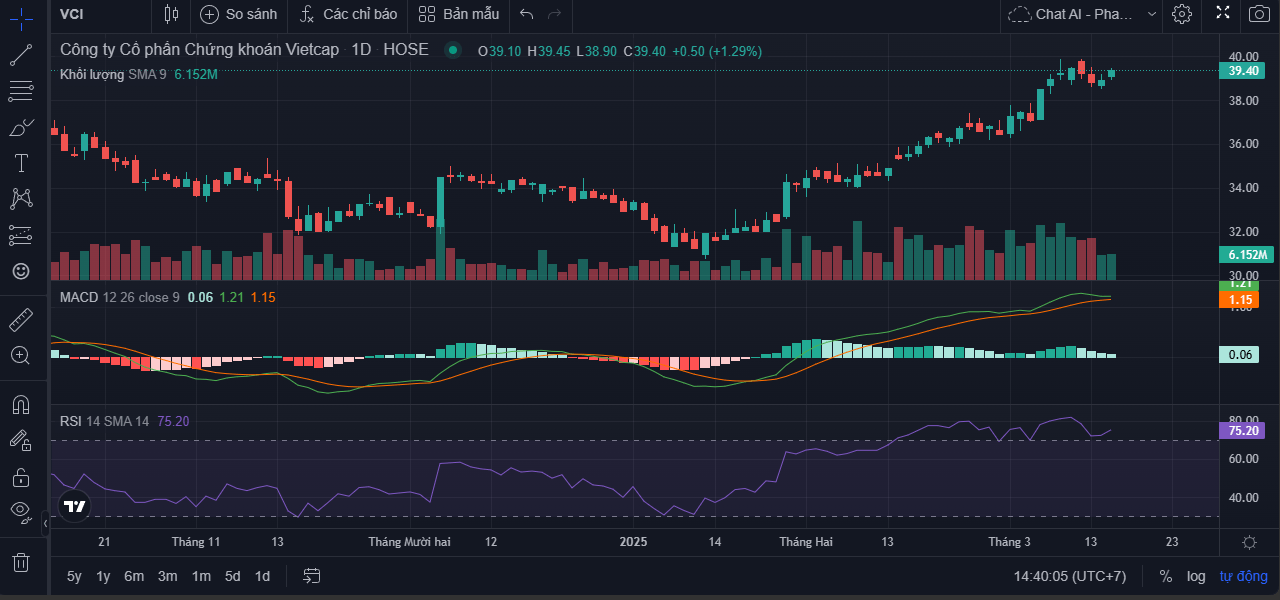This screenshot has height=600, width=1280.
Task: Click the 1D interval in chart title
Action: [361, 49]
